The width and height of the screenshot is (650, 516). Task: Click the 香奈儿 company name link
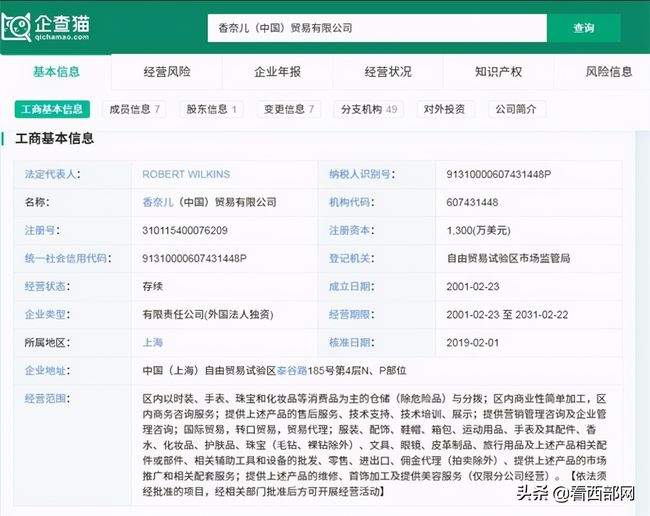(x=158, y=202)
